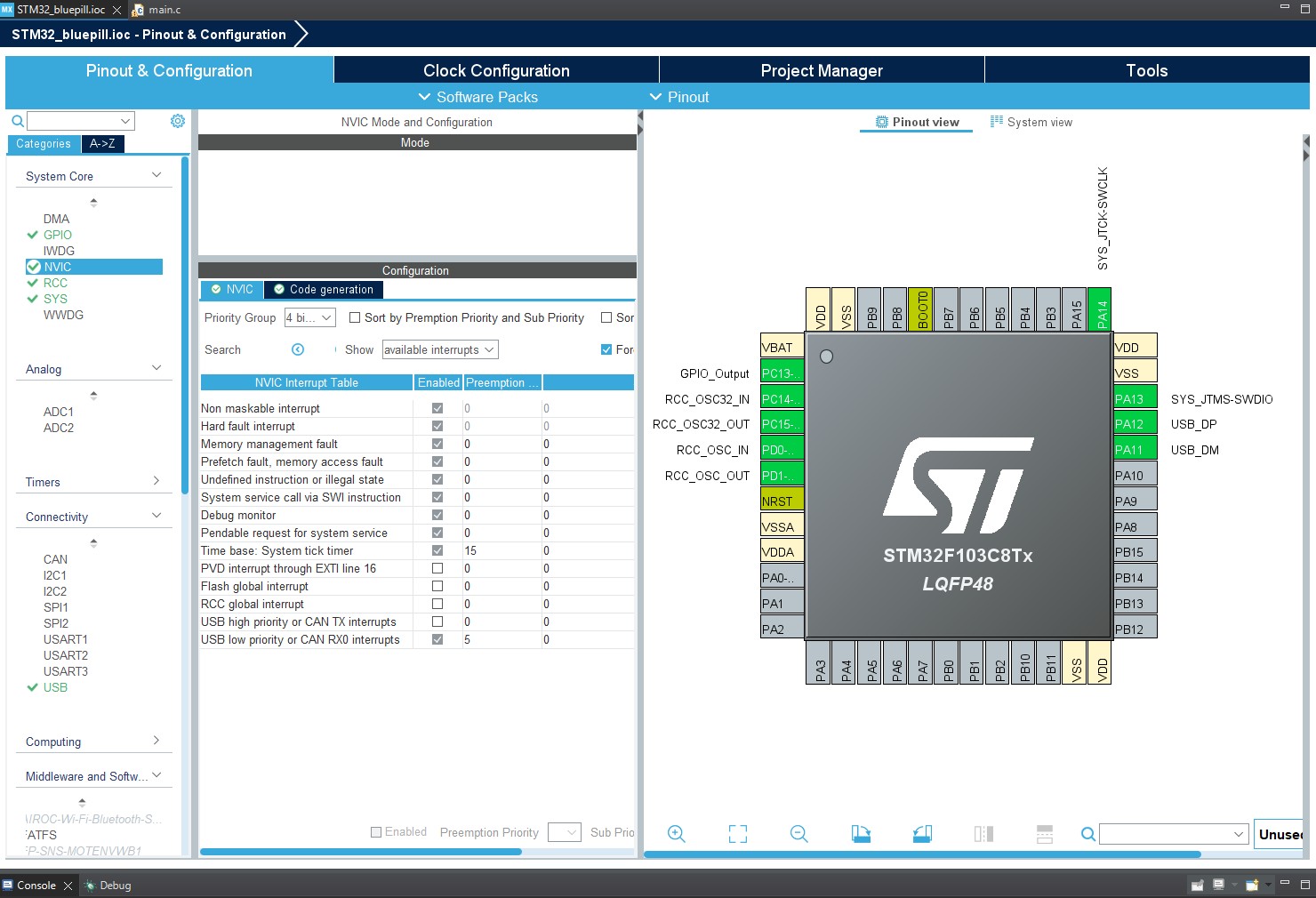The width and height of the screenshot is (1316, 898).
Task: Open the Show available interrupts dropdown
Action: point(439,349)
